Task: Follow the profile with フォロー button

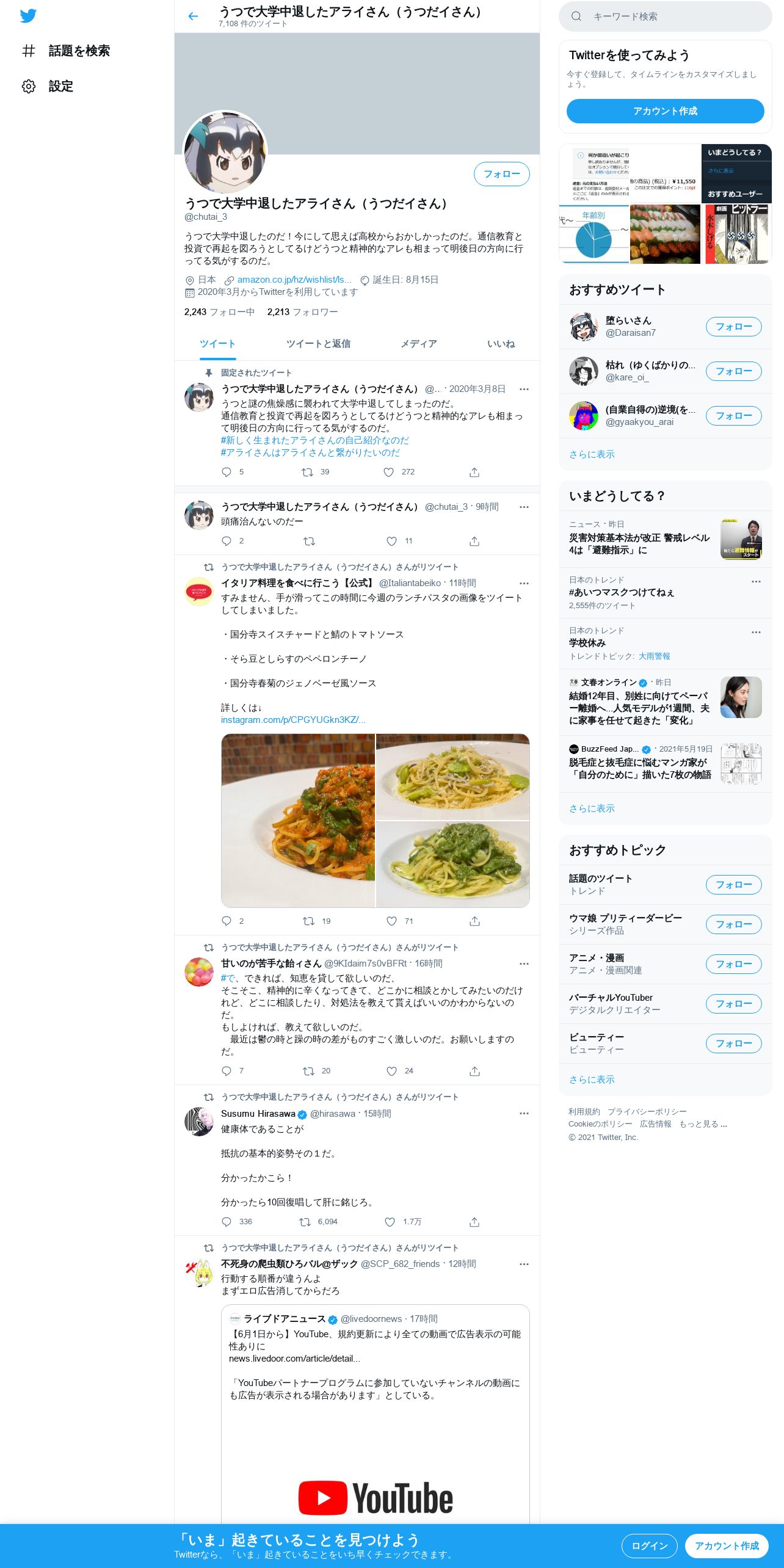Action: pos(501,174)
